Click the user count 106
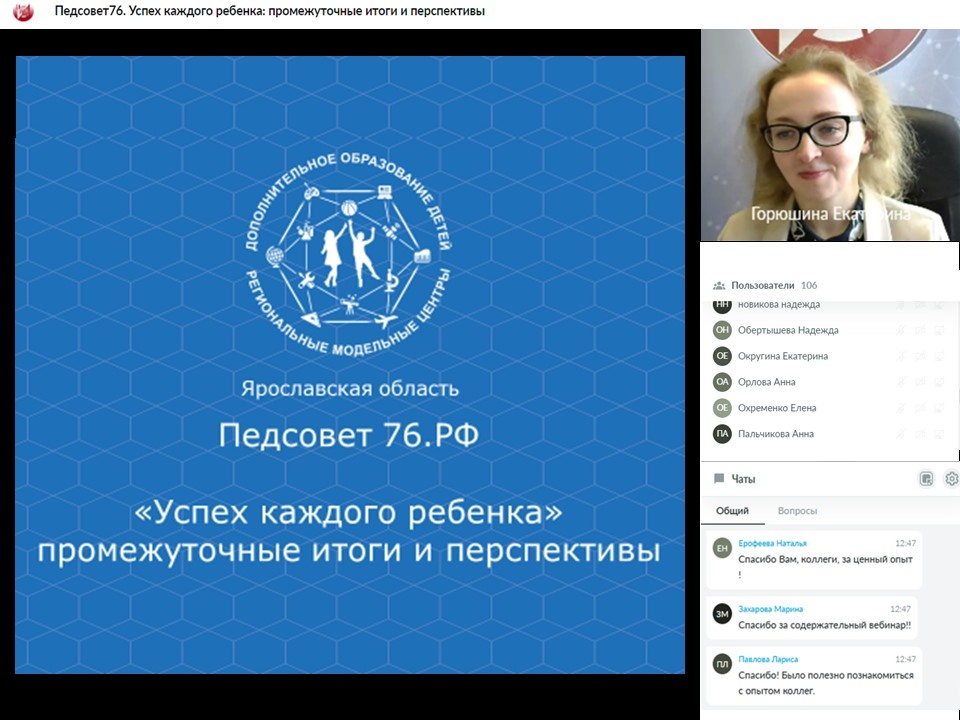Image resolution: width=960 pixels, height=720 pixels. (809, 285)
